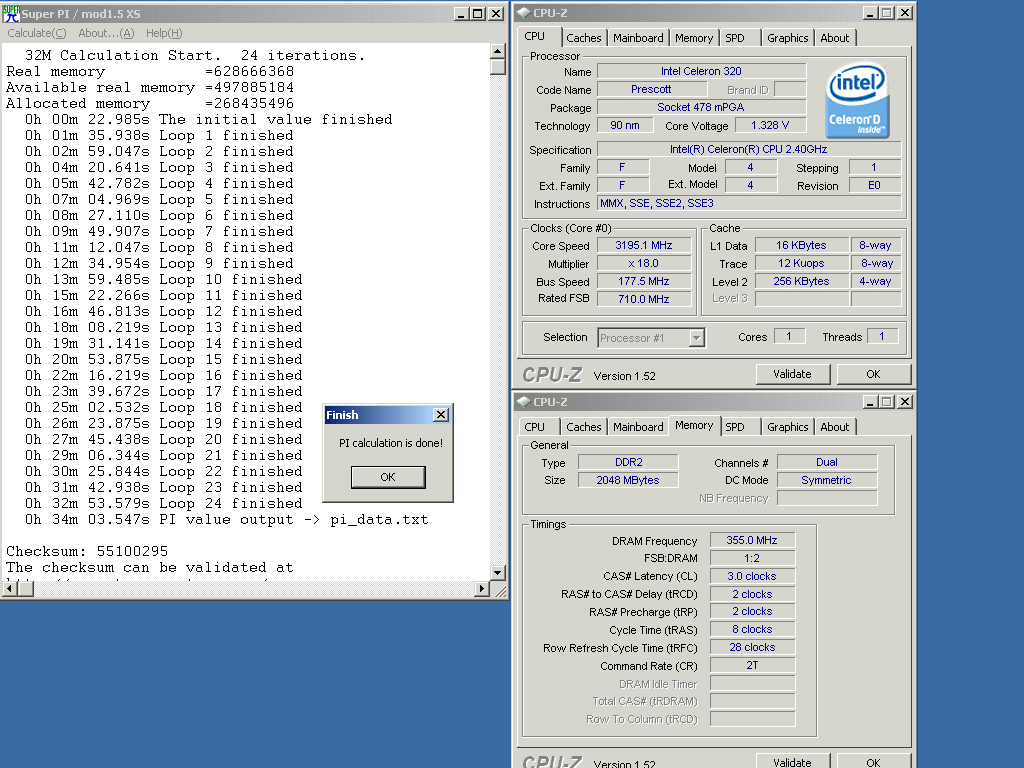Click the 3.0 clocks CAS latency value

click(x=752, y=576)
